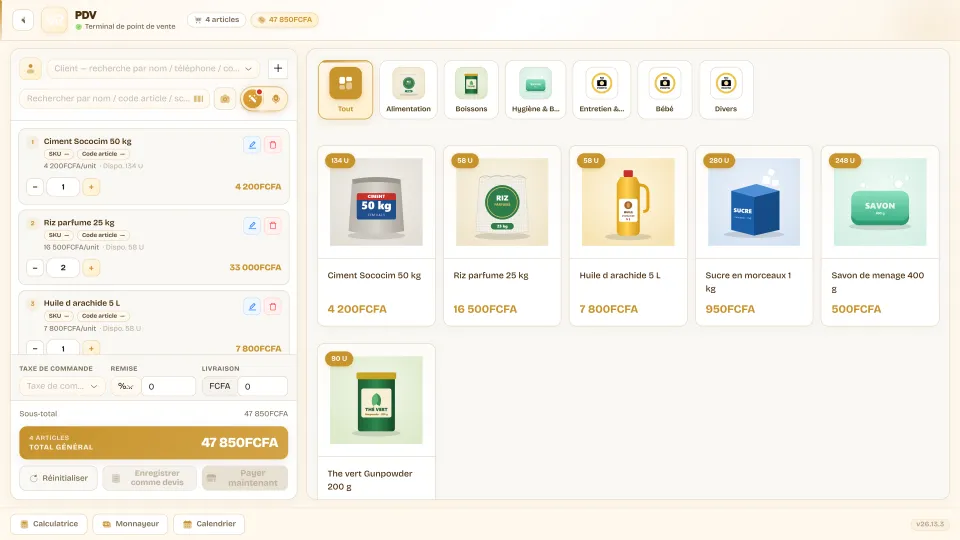
Task: Click quantity field of Ciment Sococim
Action: [x=63, y=187]
